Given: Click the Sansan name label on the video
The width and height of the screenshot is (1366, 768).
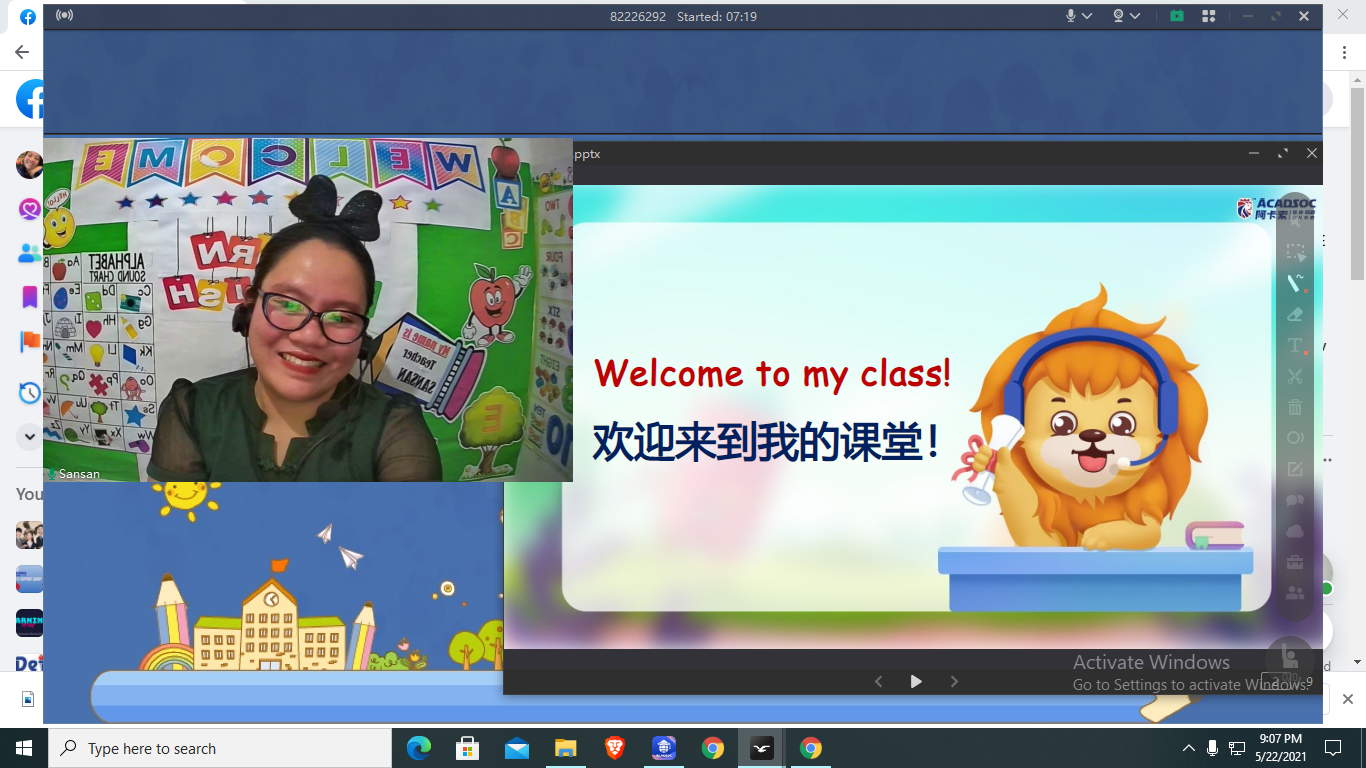Looking at the screenshot, I should pyautogui.click(x=79, y=473).
